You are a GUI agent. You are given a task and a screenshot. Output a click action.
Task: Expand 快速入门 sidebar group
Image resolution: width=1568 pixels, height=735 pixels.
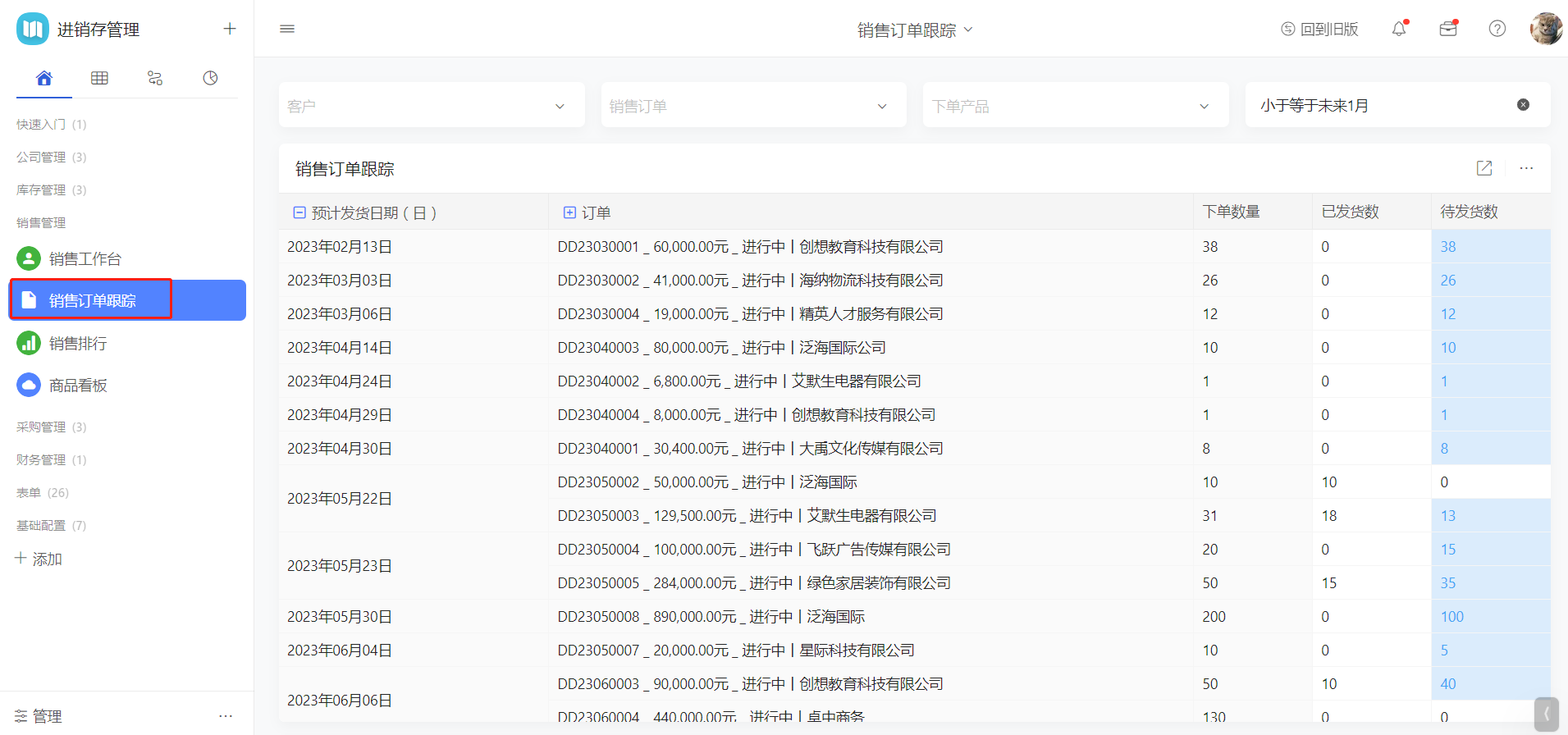[x=51, y=124]
